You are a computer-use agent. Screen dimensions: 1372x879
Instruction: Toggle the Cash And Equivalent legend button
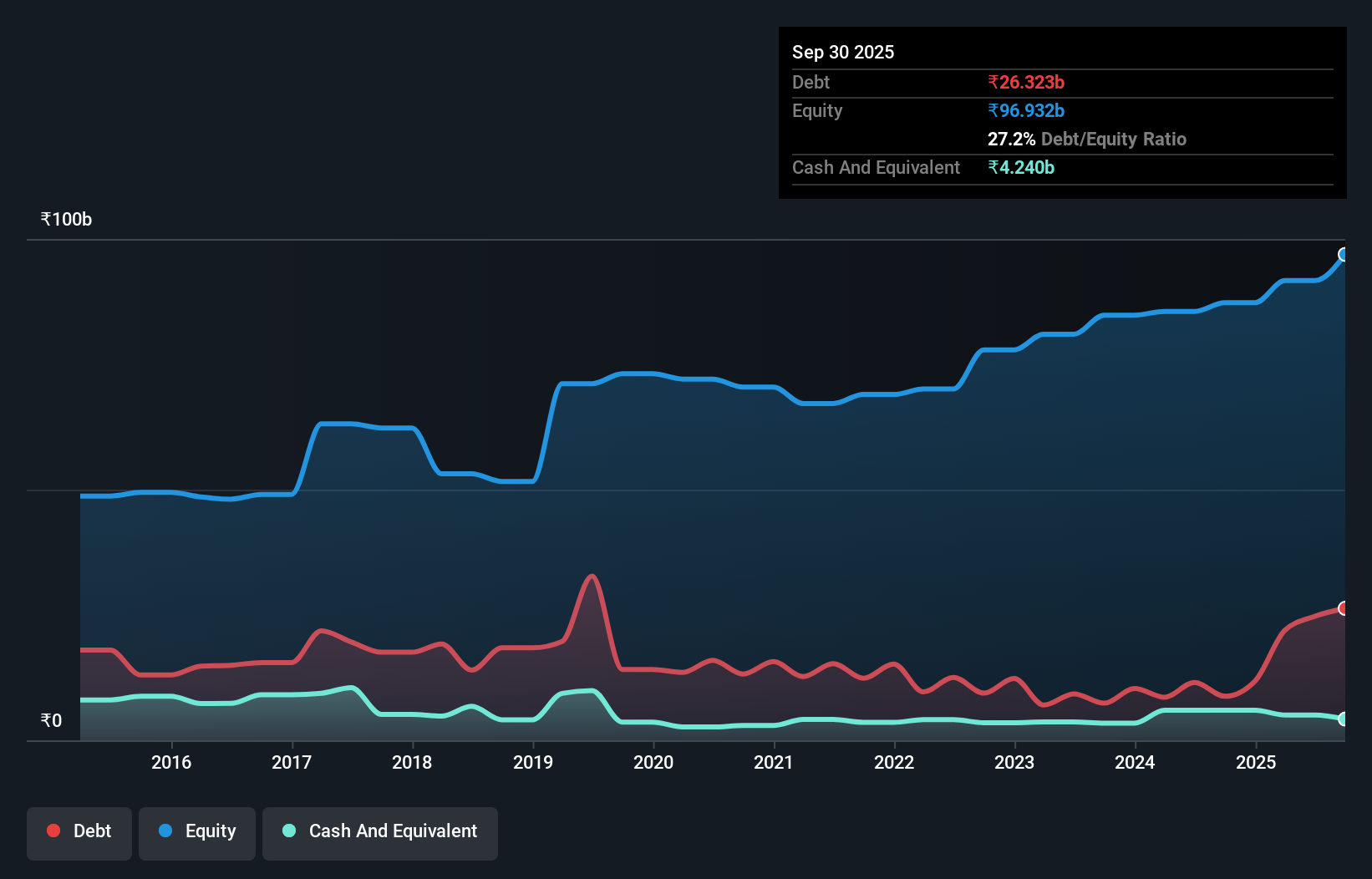[x=380, y=833]
